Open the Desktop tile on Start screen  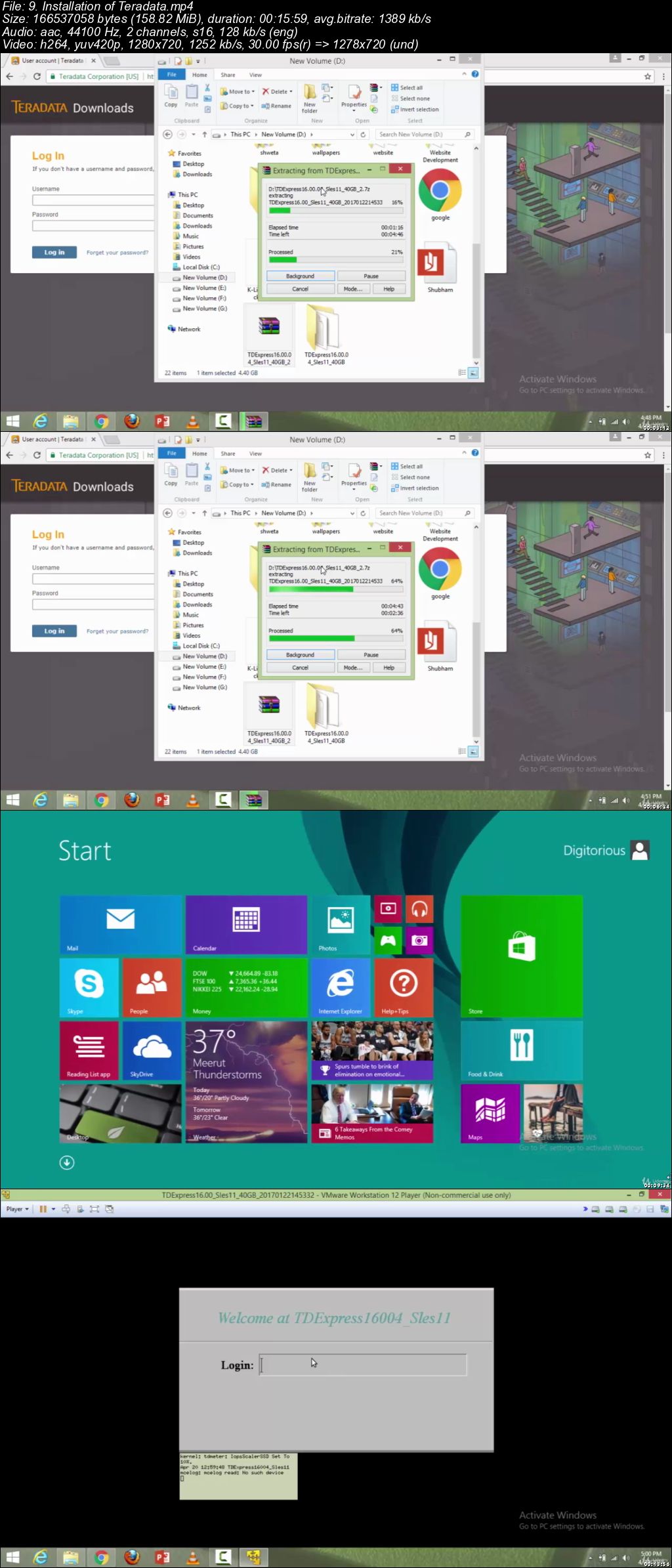coord(121,1113)
